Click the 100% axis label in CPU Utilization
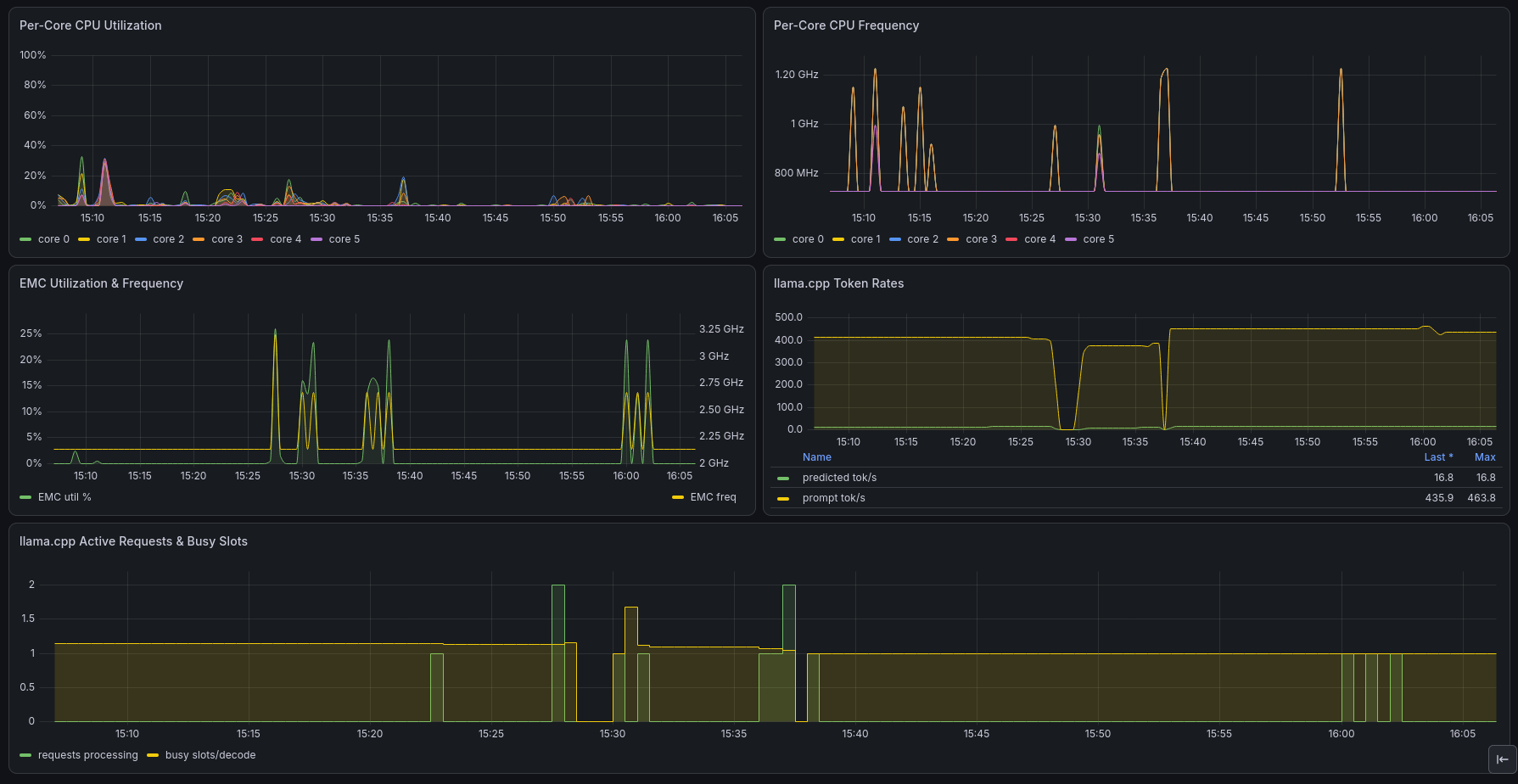The height and width of the screenshot is (784, 1518). pos(33,55)
